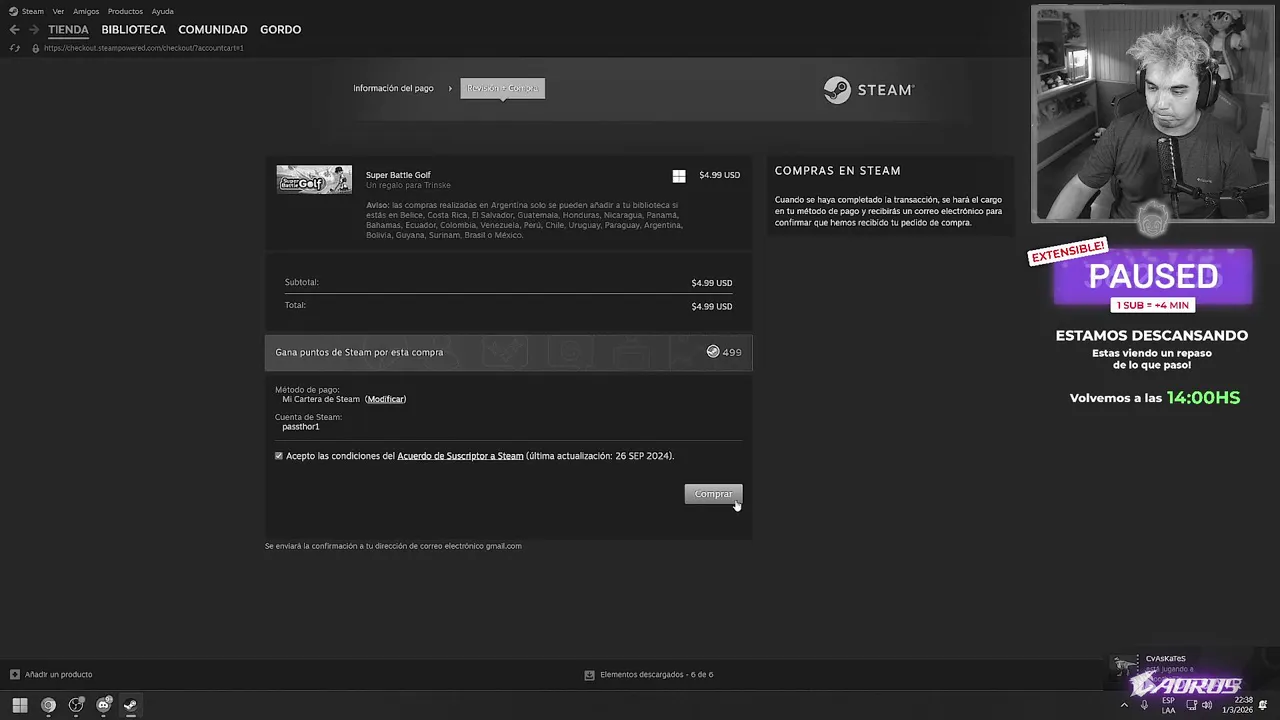
Task: Click the COMPRAS EN STEAM heading
Action: pyautogui.click(x=837, y=171)
